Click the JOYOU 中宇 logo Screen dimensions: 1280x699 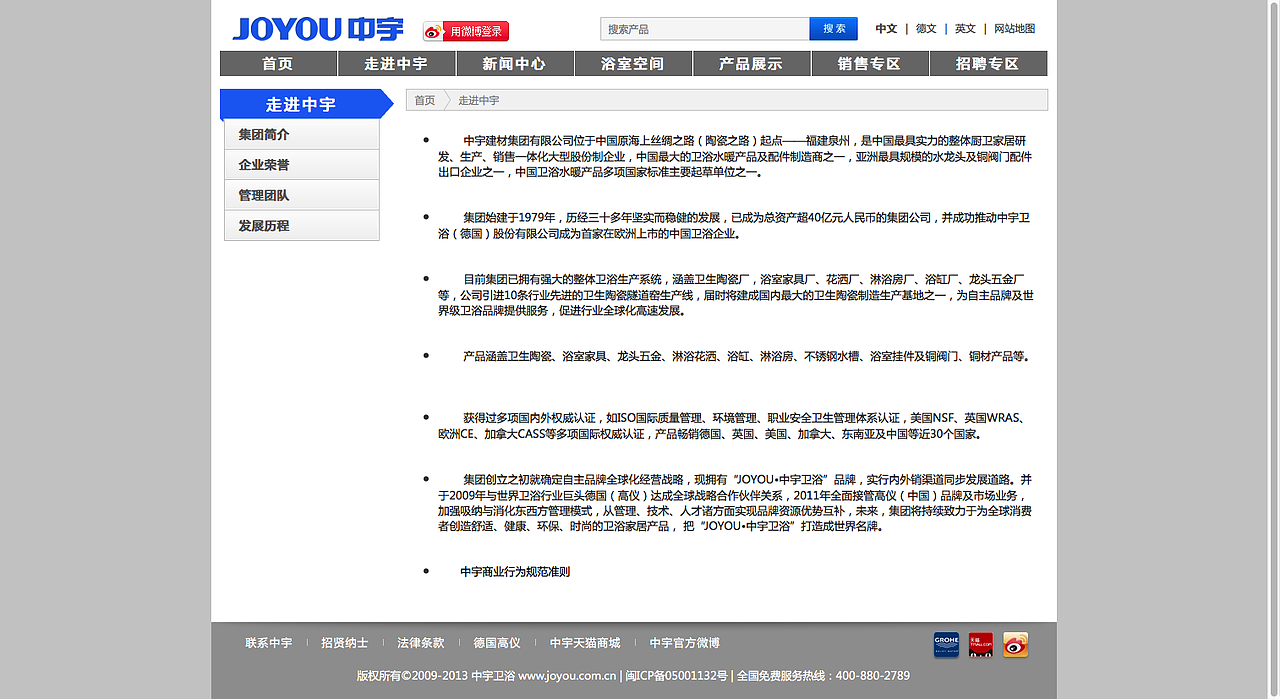(318, 29)
